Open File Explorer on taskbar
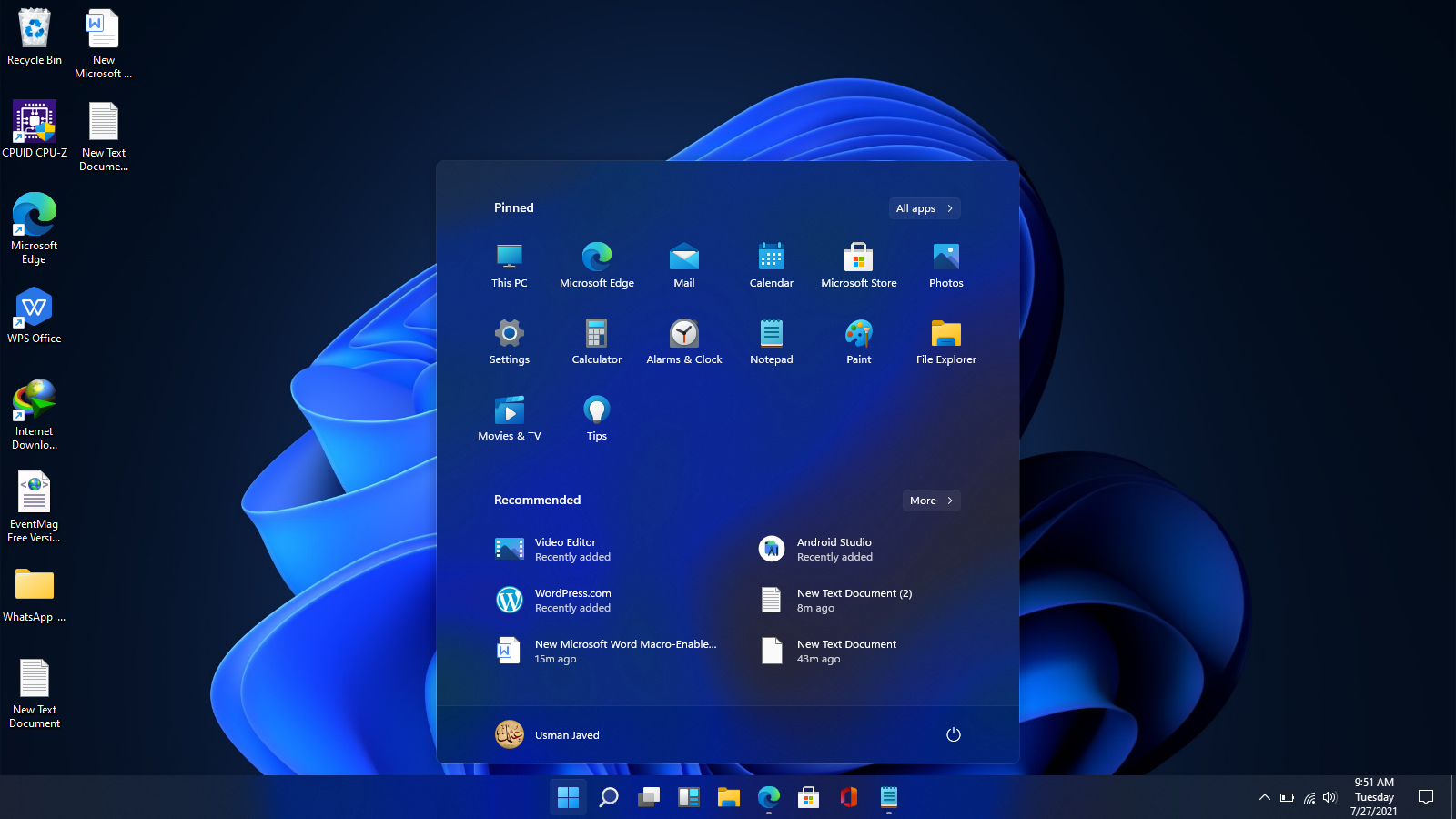Screen dimensions: 1456x819 click(x=729, y=798)
